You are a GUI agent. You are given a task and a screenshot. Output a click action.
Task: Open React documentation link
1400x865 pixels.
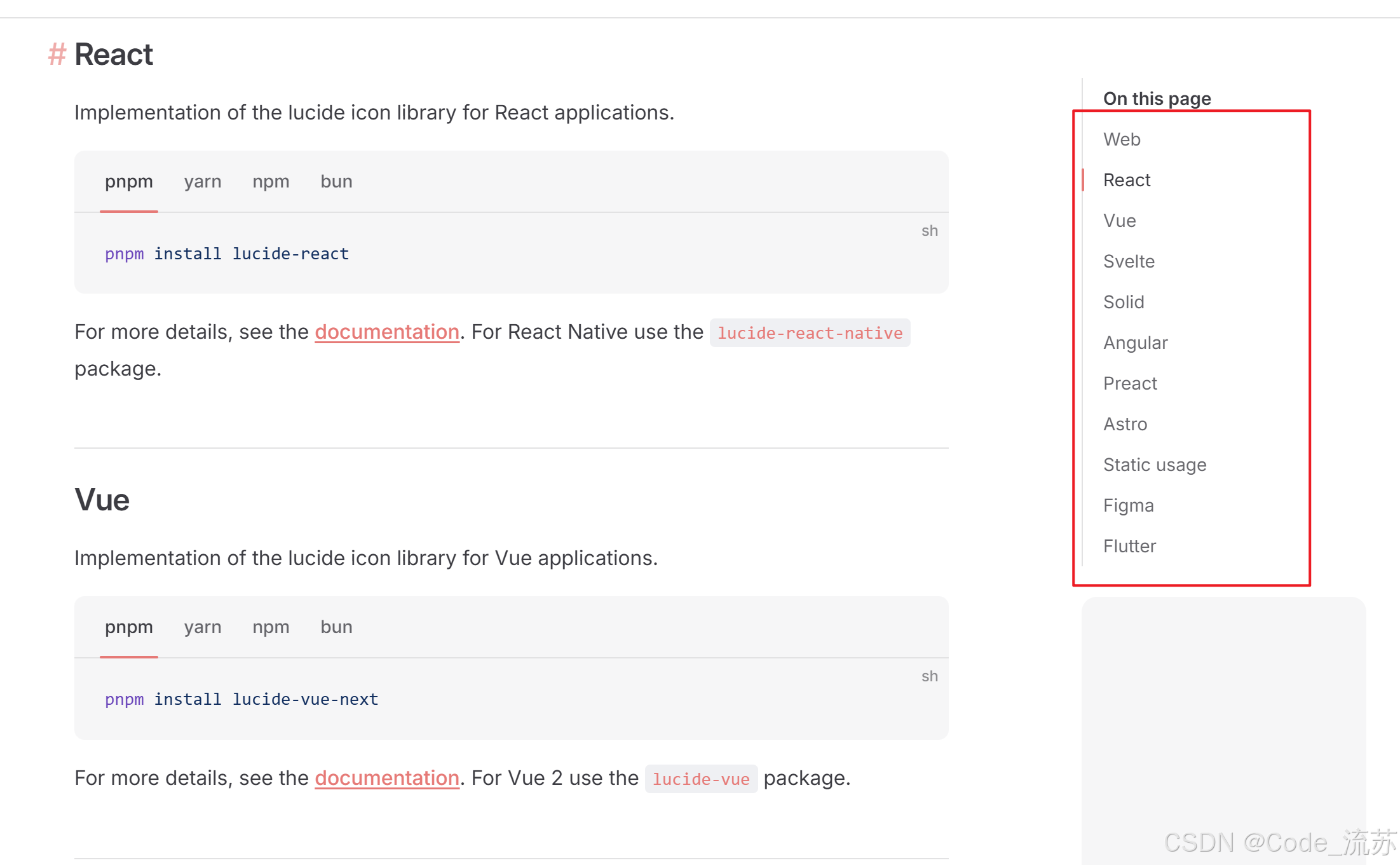(x=387, y=332)
